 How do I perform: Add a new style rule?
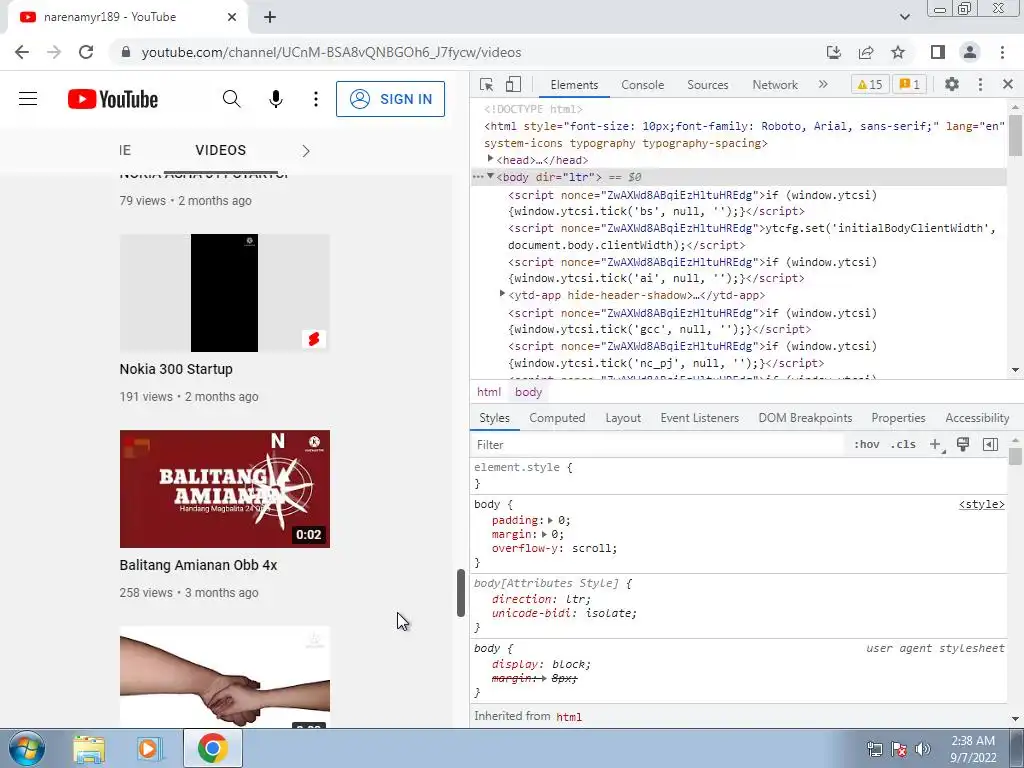point(935,445)
